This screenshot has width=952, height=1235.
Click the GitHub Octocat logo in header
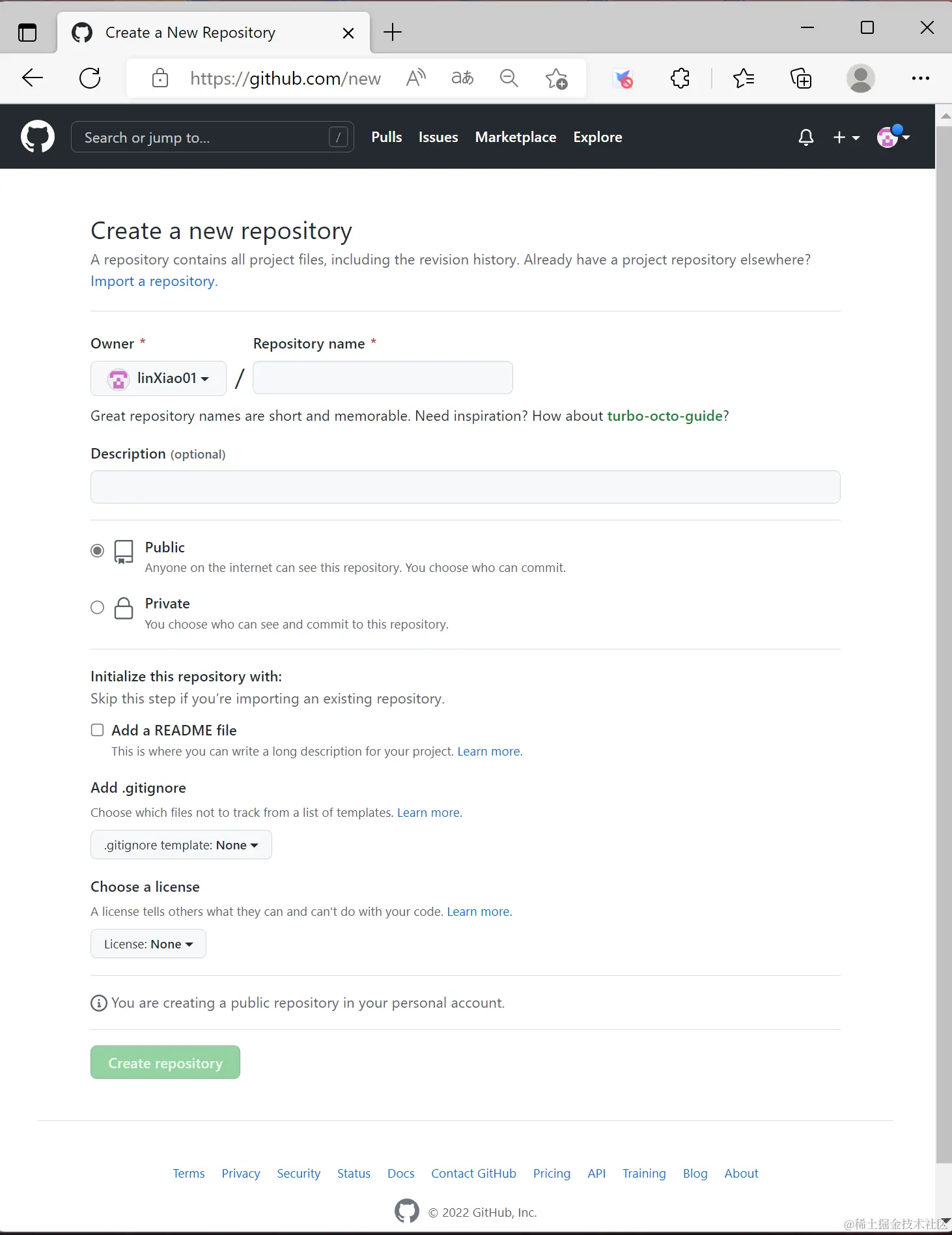38,137
